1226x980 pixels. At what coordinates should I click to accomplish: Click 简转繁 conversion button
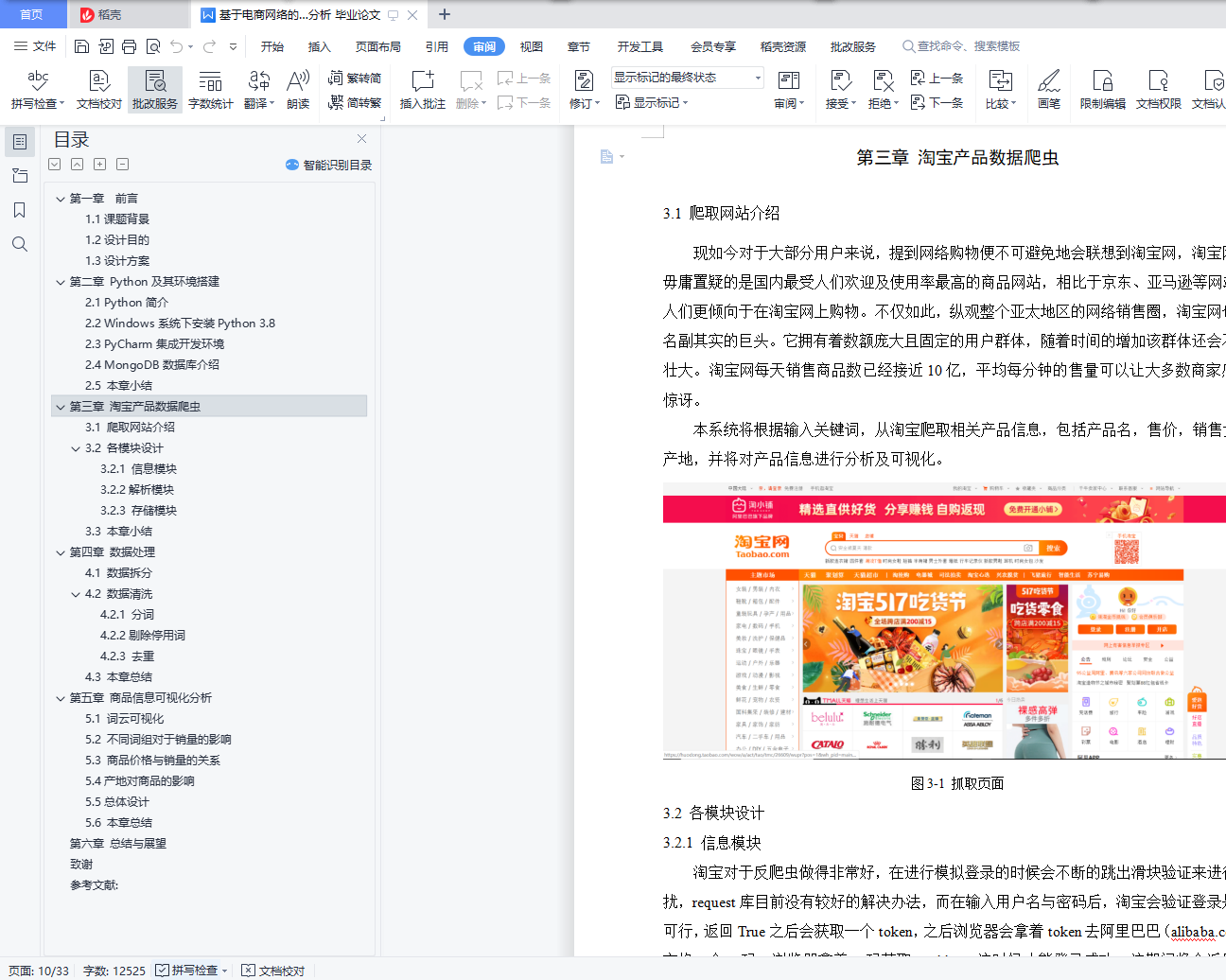point(355,102)
